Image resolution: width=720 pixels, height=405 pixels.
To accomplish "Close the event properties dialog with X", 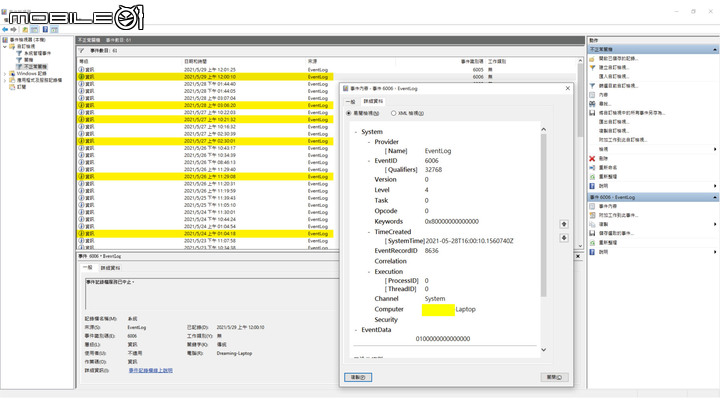I will click(568, 88).
